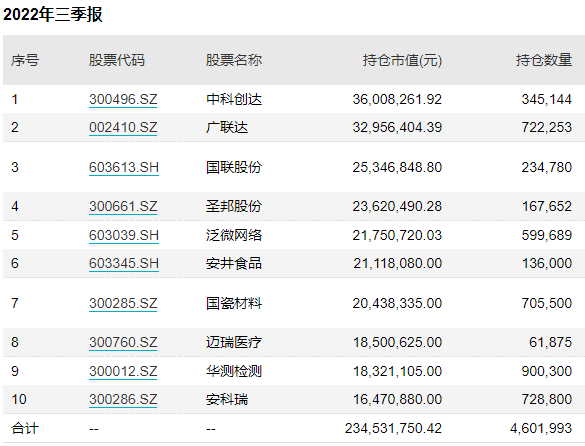Select the stock name 迈瑞医疗
This screenshot has width=585, height=446.
tap(234, 343)
